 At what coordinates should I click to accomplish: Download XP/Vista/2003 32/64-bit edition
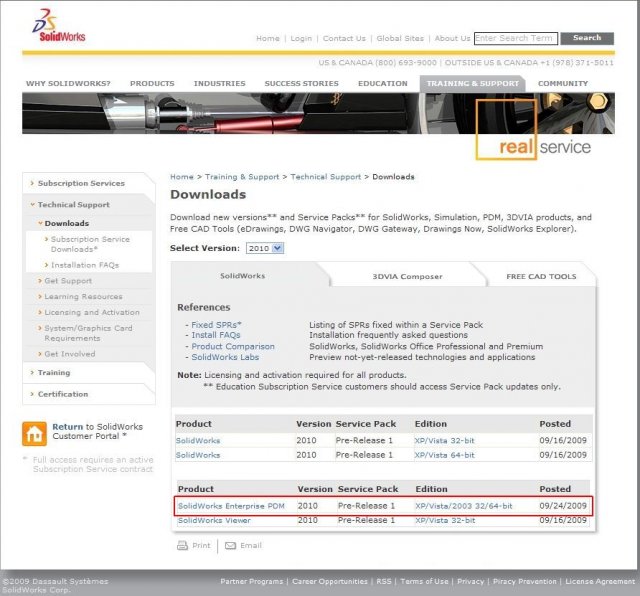[464, 506]
